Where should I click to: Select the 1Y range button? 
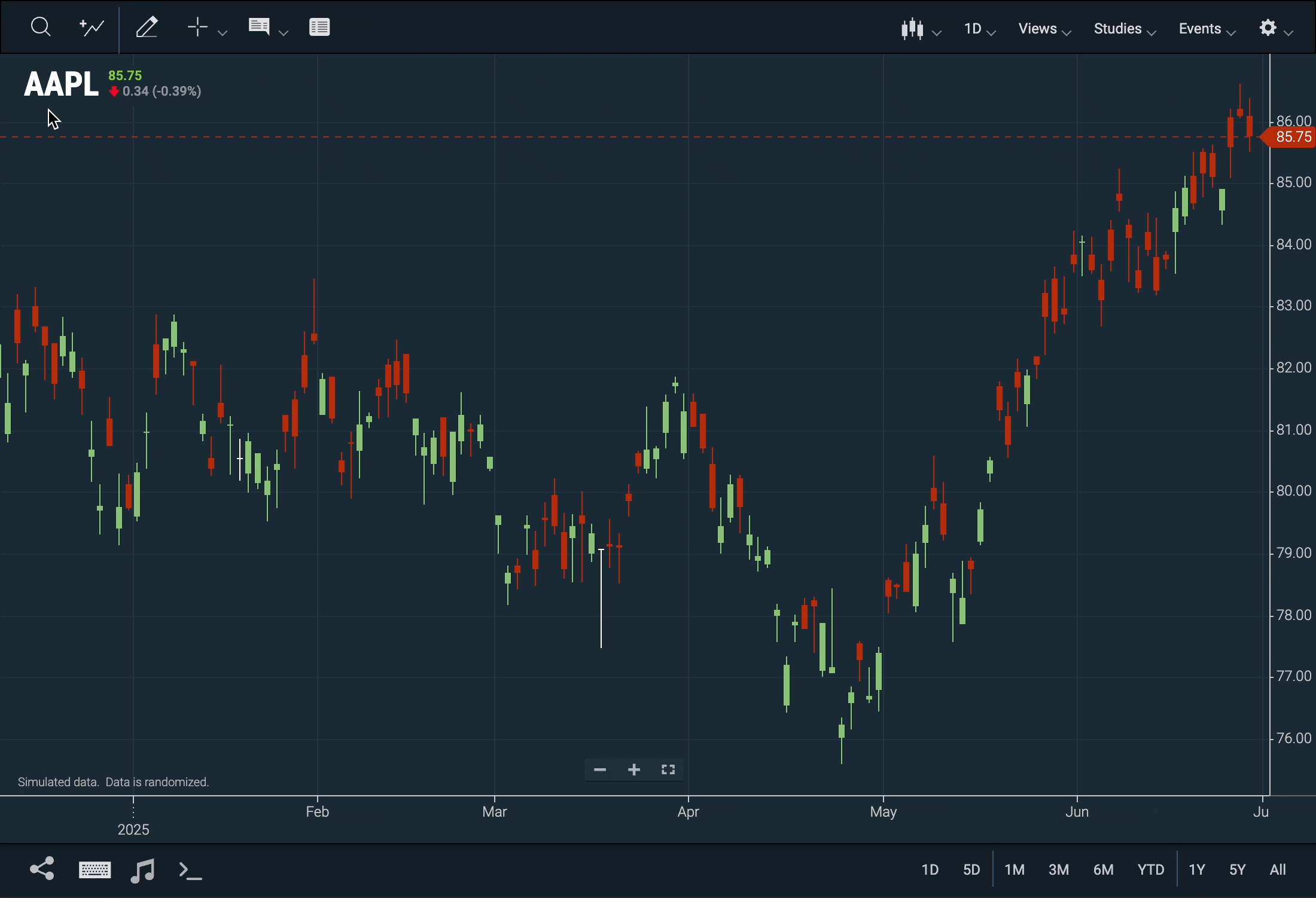pyautogui.click(x=1198, y=870)
